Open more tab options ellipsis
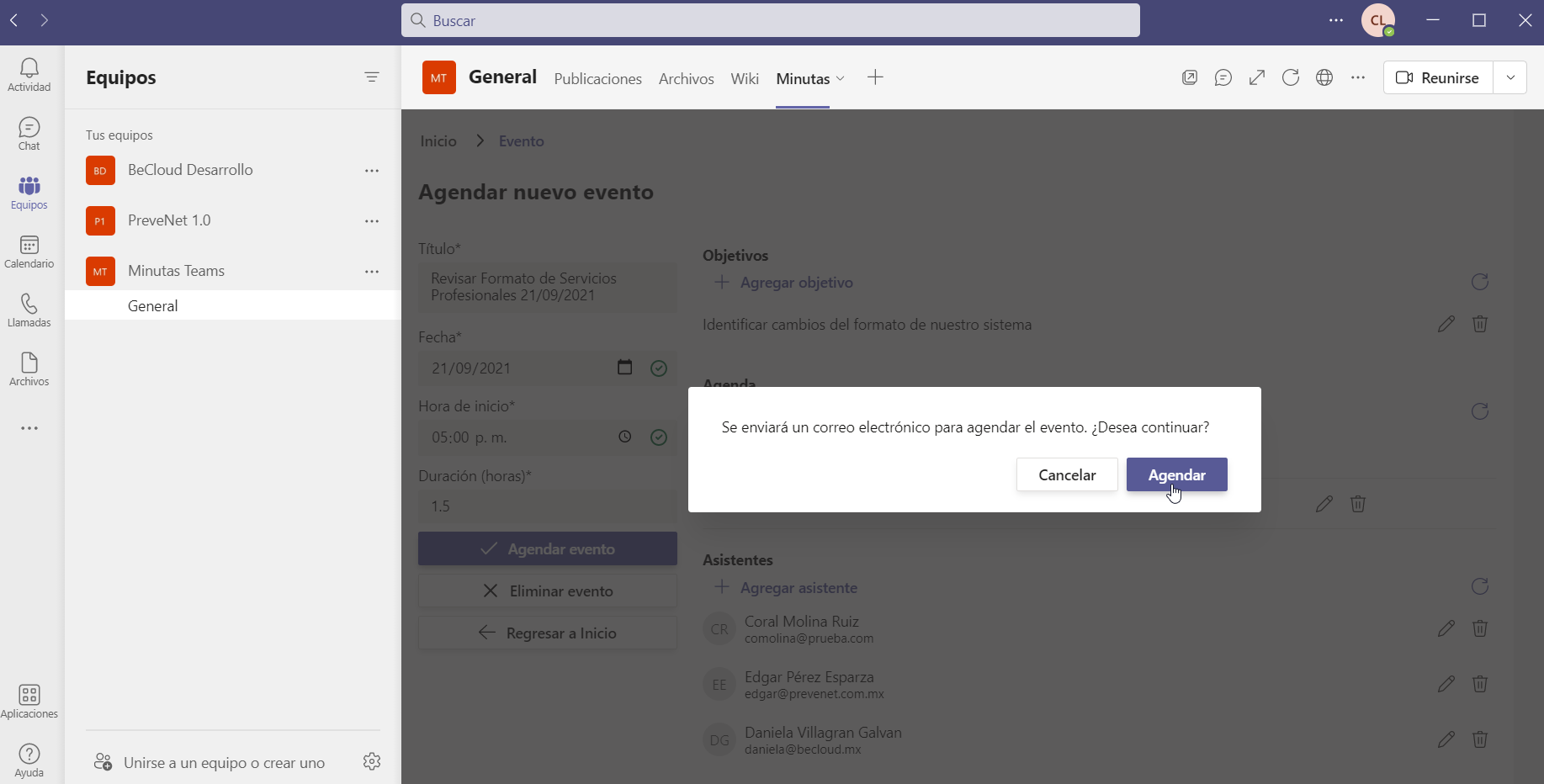The width and height of the screenshot is (1544, 784). (x=1358, y=77)
